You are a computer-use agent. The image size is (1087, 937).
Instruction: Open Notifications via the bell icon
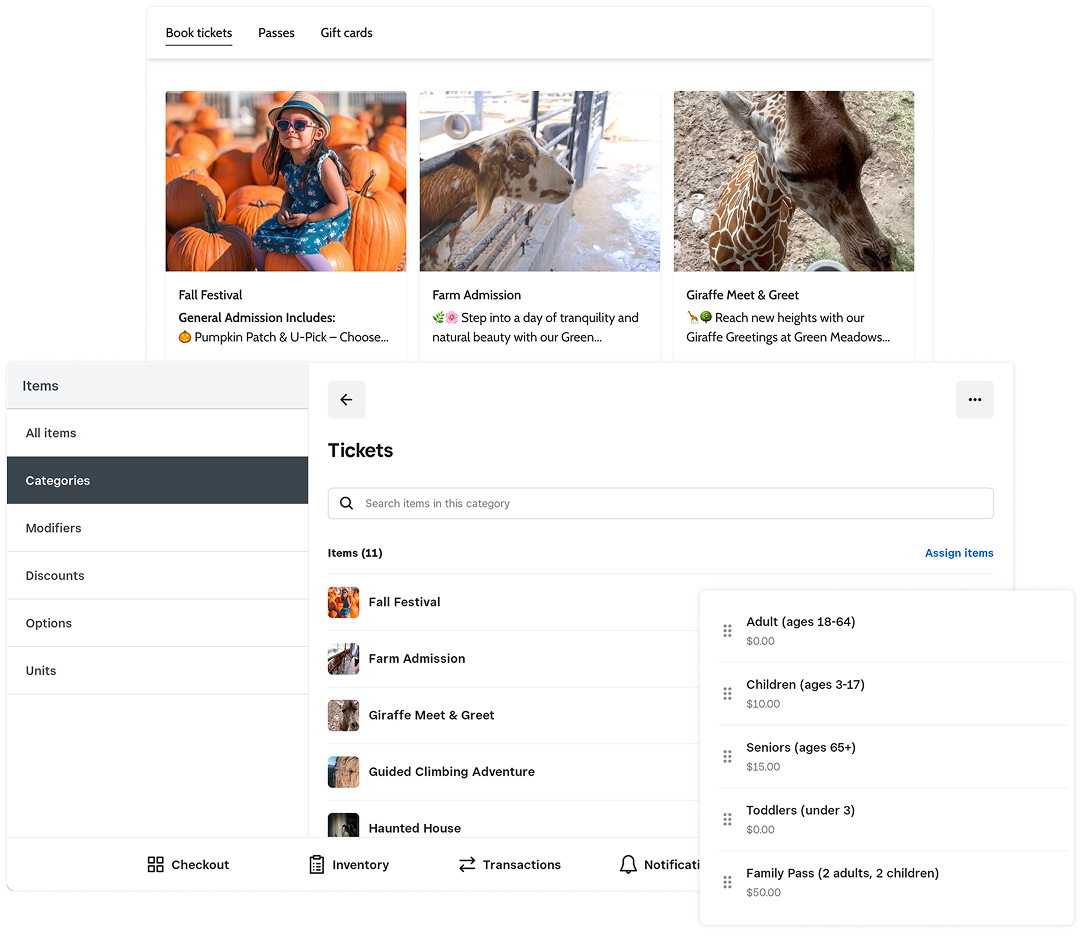(x=628, y=864)
